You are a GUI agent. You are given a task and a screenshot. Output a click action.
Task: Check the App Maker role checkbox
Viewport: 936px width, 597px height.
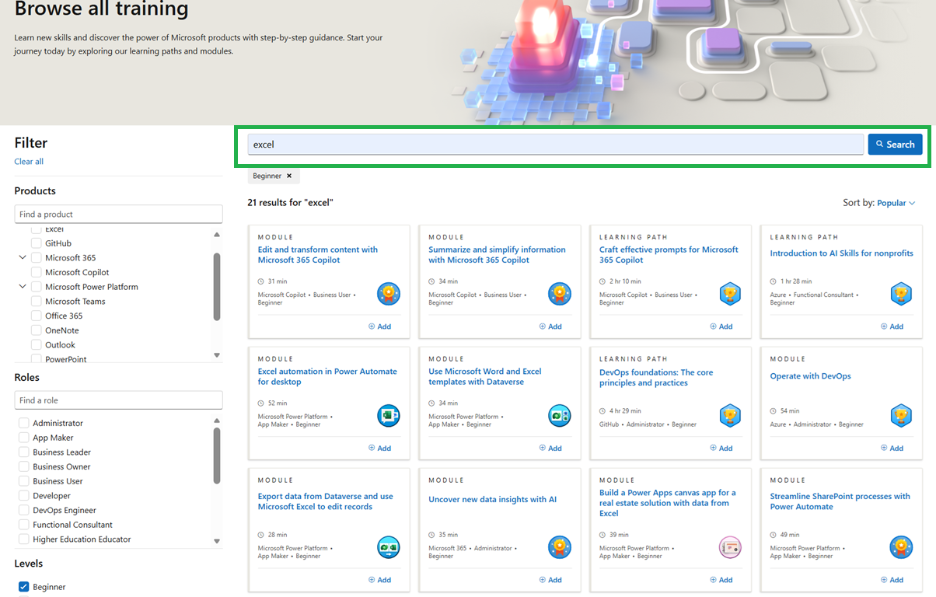click(24, 438)
